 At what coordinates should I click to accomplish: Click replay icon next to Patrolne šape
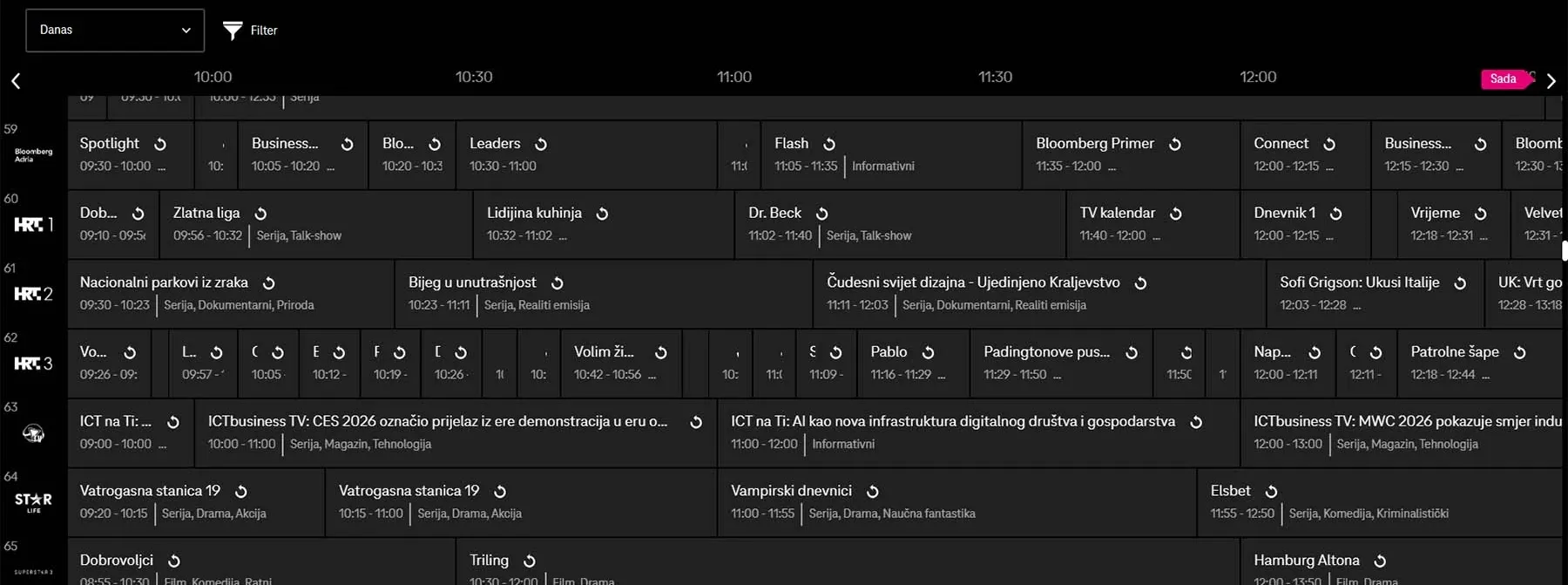click(1520, 352)
